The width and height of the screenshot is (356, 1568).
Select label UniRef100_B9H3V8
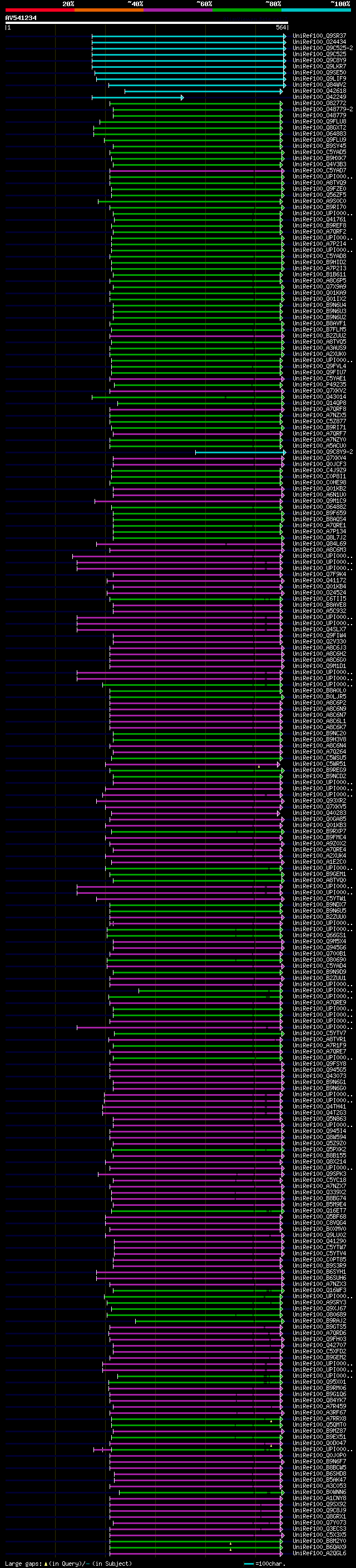(x=319, y=740)
